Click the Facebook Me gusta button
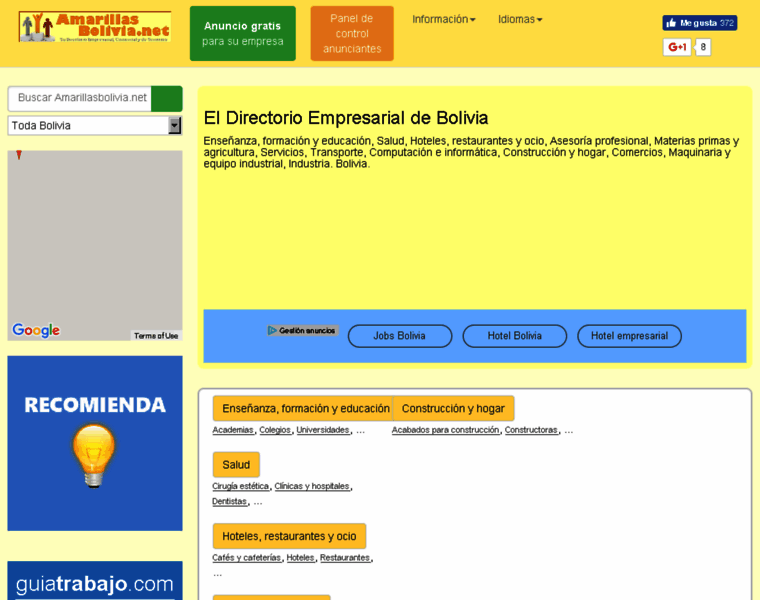Viewport: 760px width, 600px height. coord(699,23)
